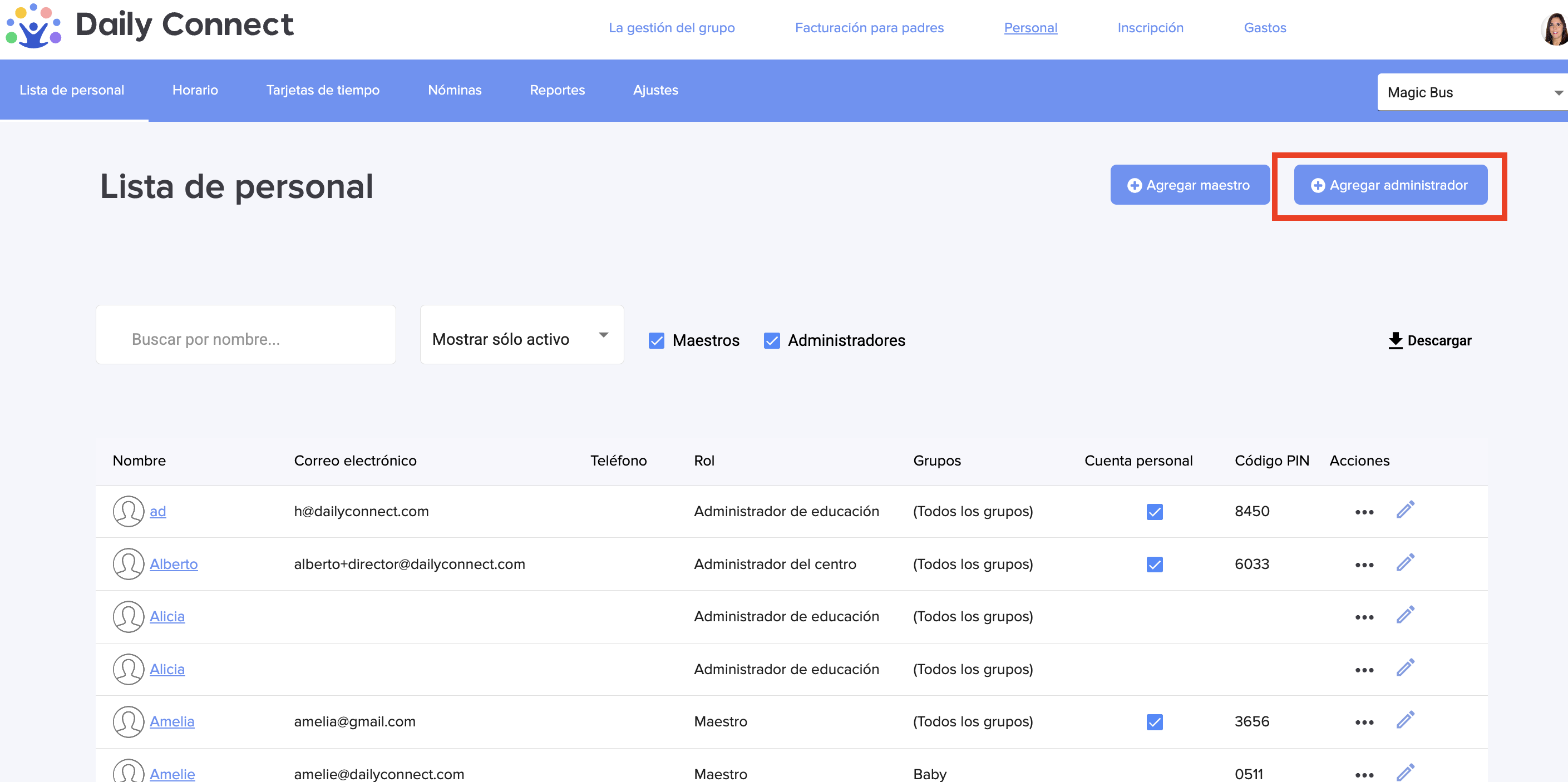This screenshot has height=782, width=1568.
Task: Open the Tarjetas de tiempo tab
Action: (x=323, y=90)
